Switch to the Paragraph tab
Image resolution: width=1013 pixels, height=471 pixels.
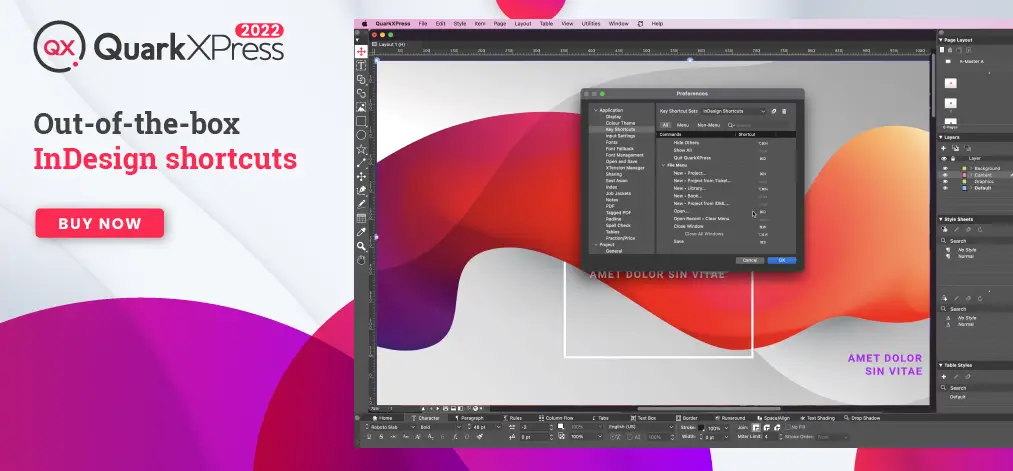coord(470,418)
